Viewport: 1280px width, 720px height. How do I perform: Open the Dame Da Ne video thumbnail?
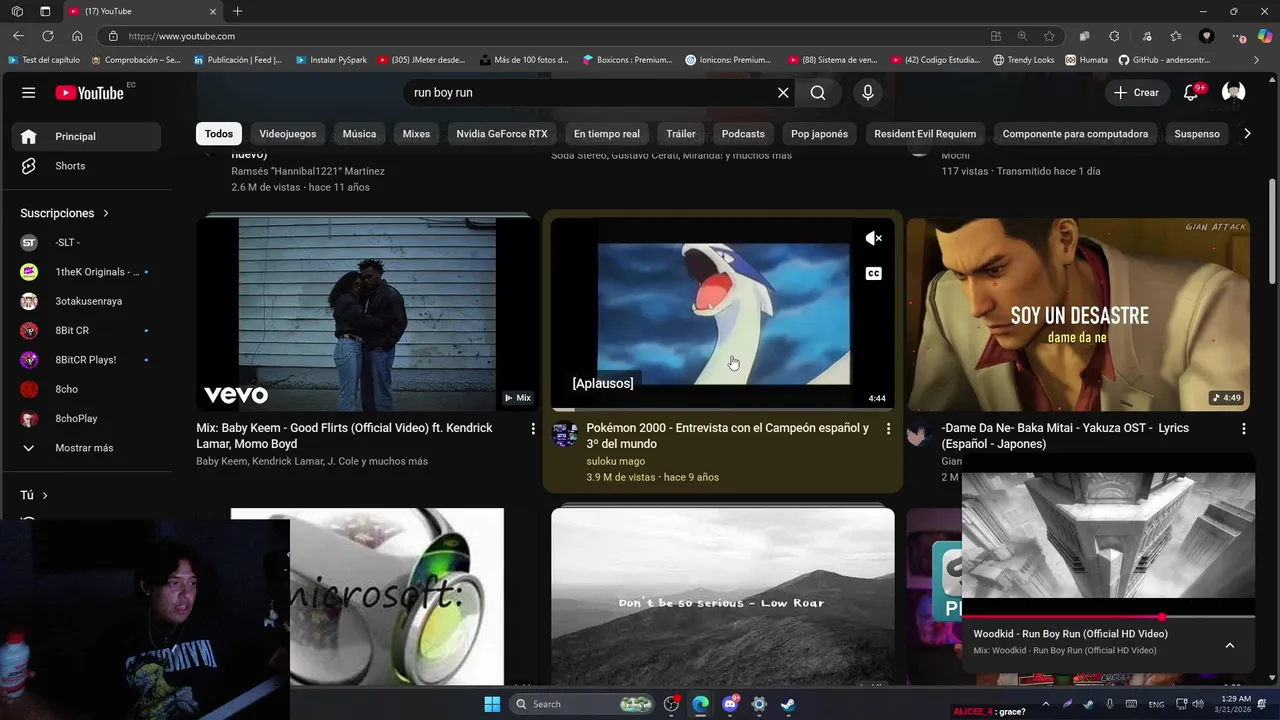click(1078, 314)
